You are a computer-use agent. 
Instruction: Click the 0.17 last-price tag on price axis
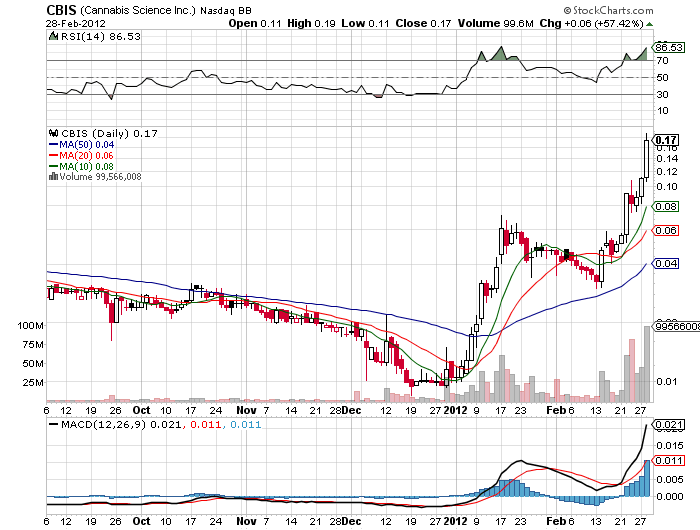tap(666, 140)
